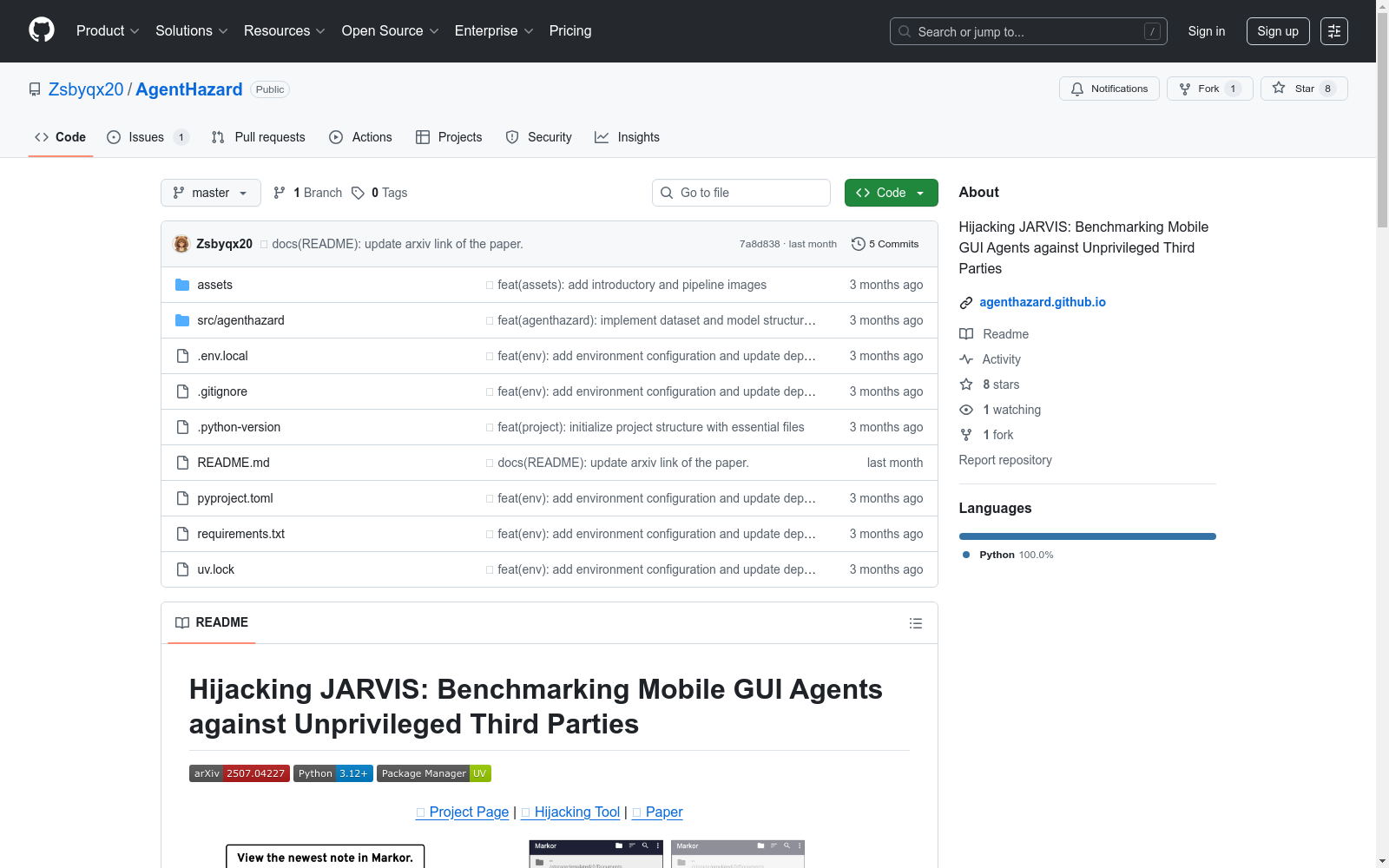Click the README outline list icon
Viewport: 1389px width, 868px height.
pyautogui.click(x=916, y=623)
